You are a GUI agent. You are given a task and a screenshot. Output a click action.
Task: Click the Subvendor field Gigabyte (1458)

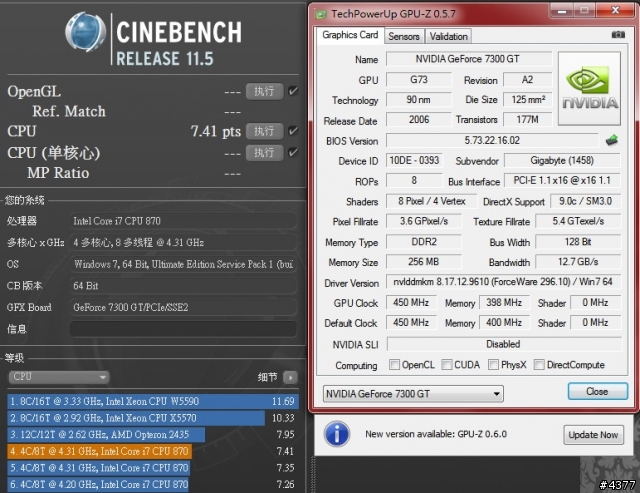[562, 160]
